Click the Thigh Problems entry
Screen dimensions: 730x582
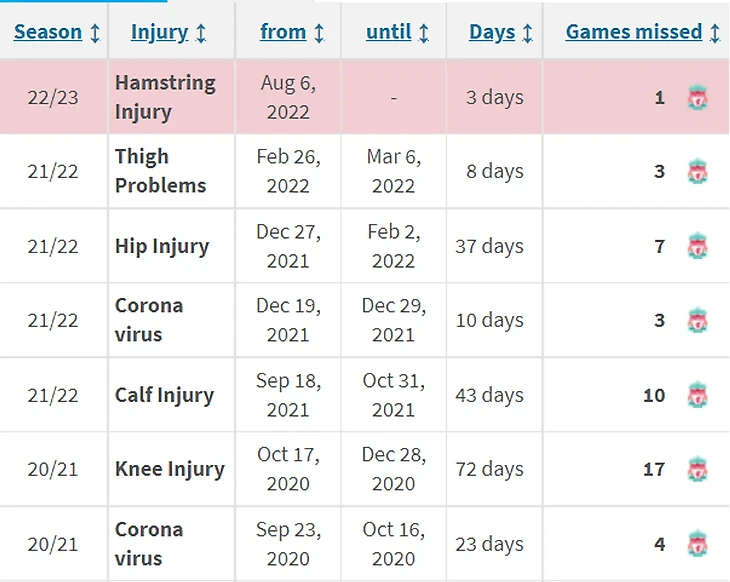click(160, 171)
